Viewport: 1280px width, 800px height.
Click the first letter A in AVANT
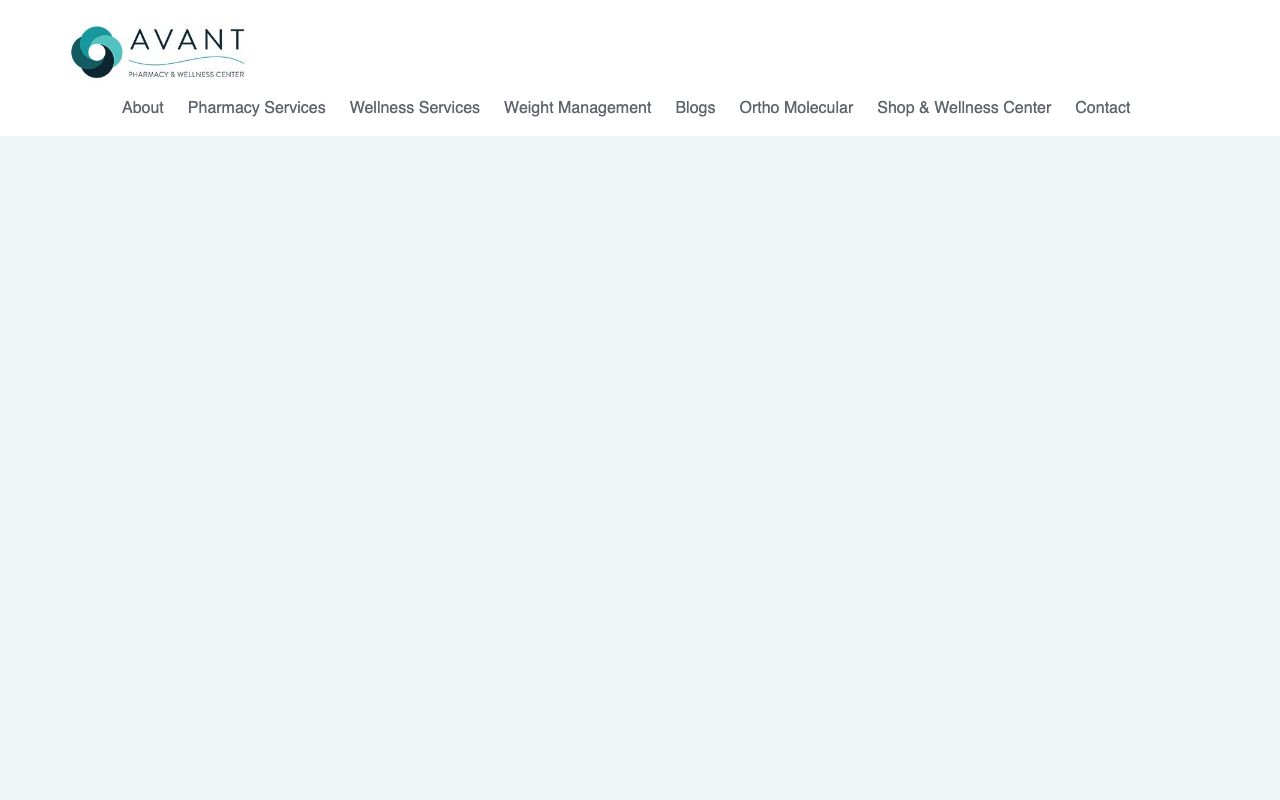point(141,41)
